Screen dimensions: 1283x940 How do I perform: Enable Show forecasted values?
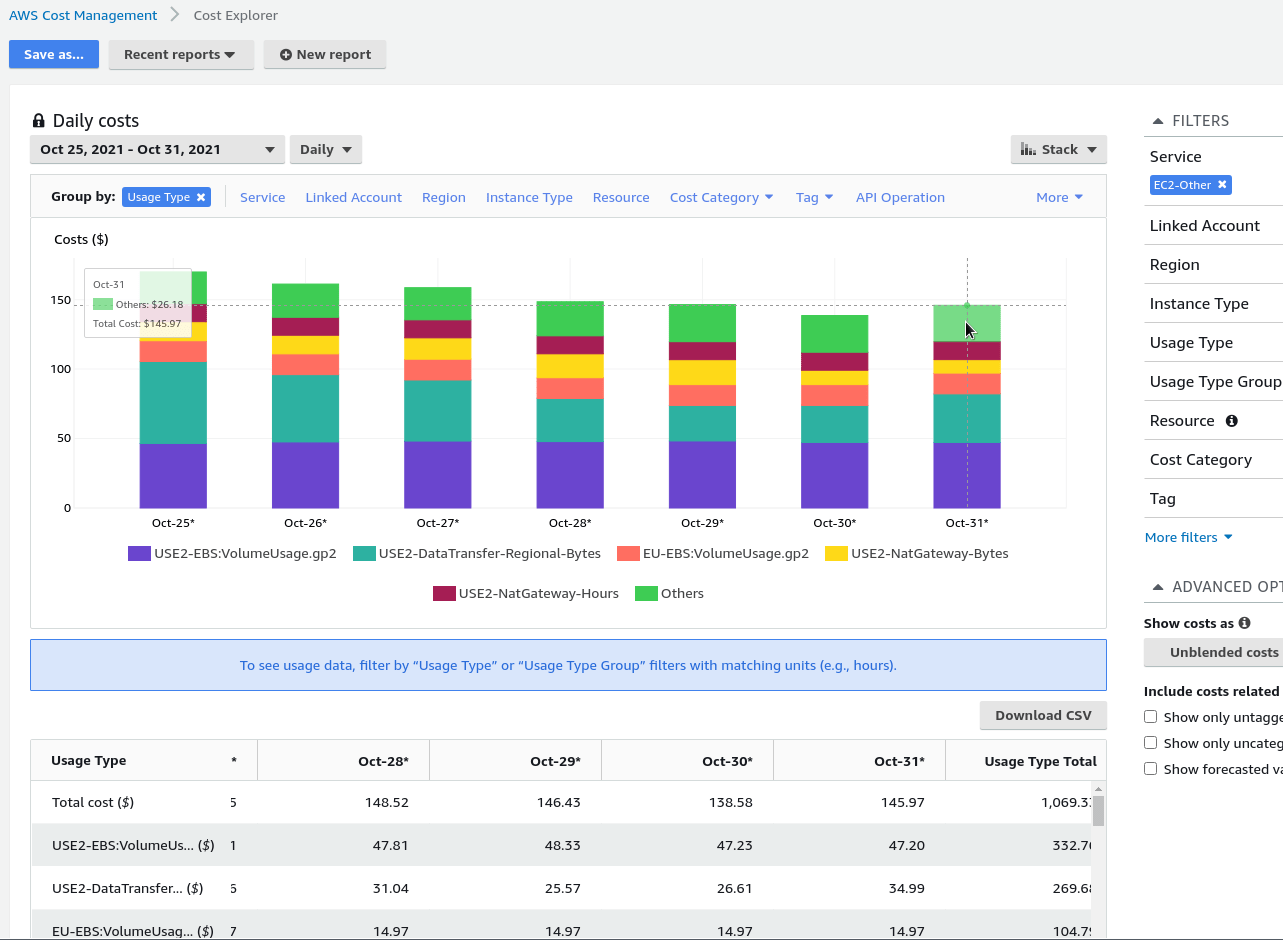coord(1150,769)
